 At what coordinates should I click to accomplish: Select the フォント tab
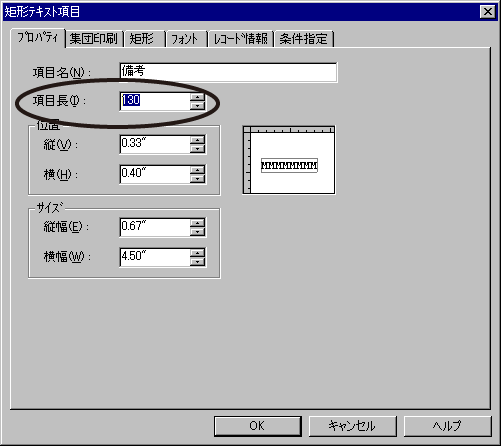click(x=186, y=39)
